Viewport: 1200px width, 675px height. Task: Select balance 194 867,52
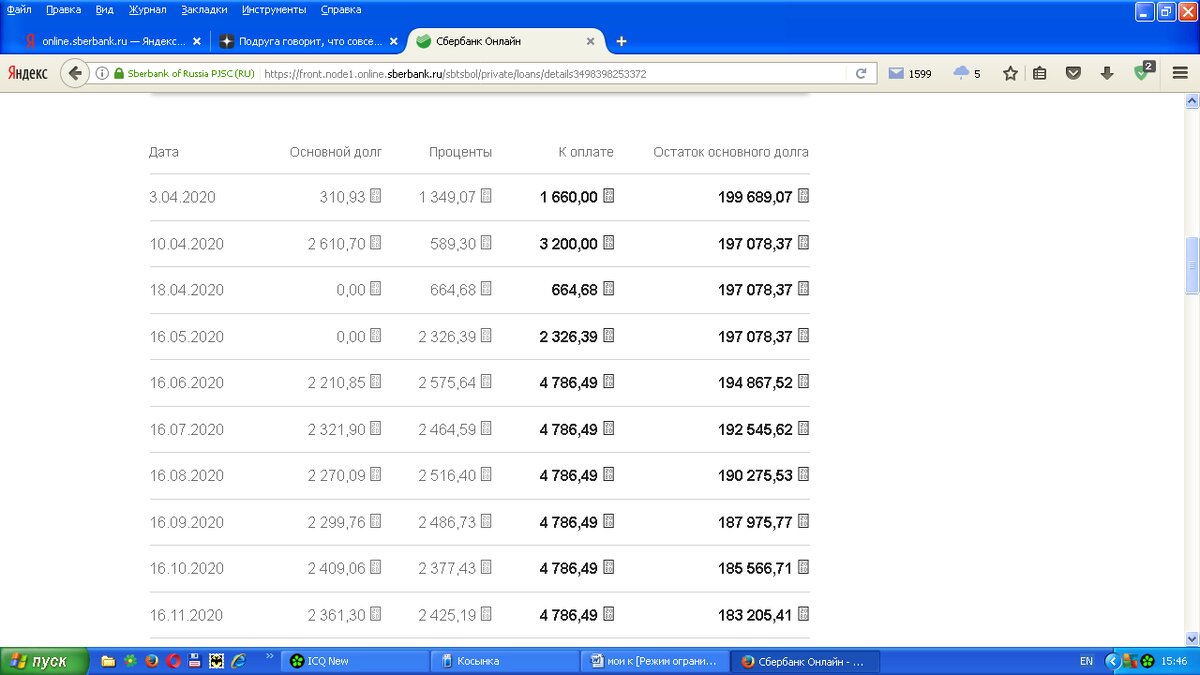point(755,383)
